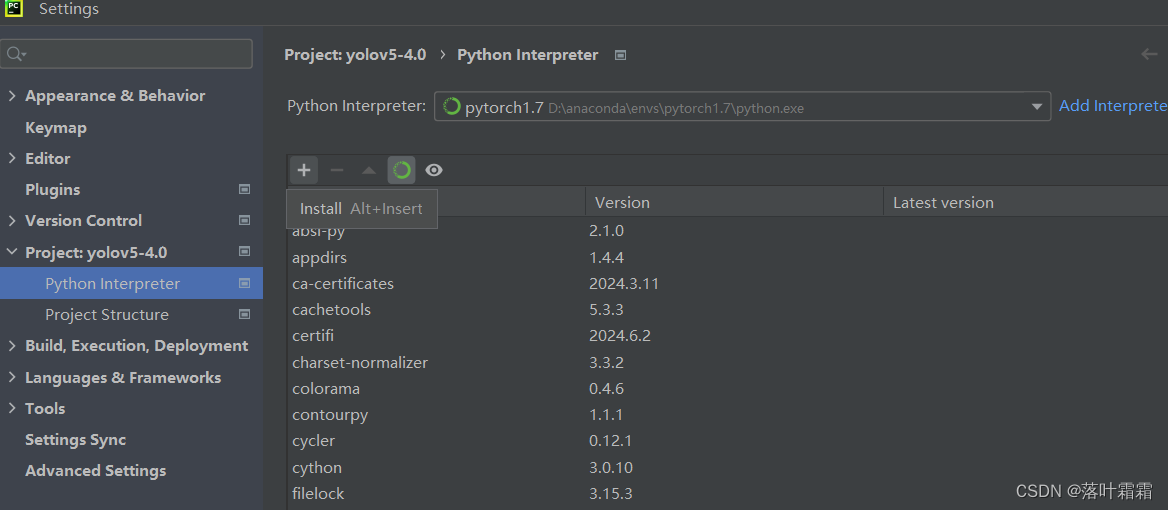This screenshot has width=1168, height=510.
Task: Toggle the Show early releases eye icon
Action: 434,170
